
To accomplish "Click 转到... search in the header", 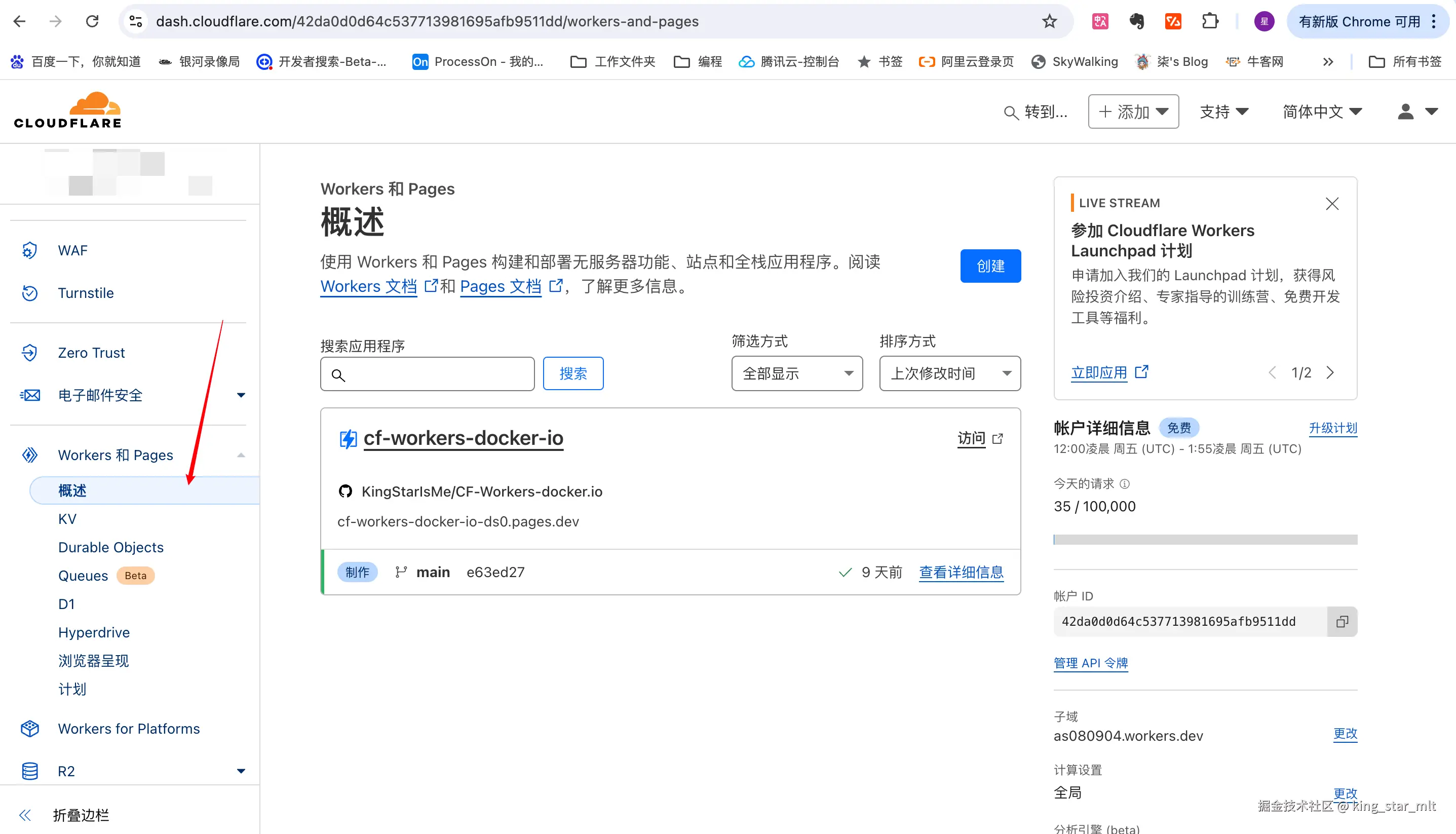I will pos(1035,111).
